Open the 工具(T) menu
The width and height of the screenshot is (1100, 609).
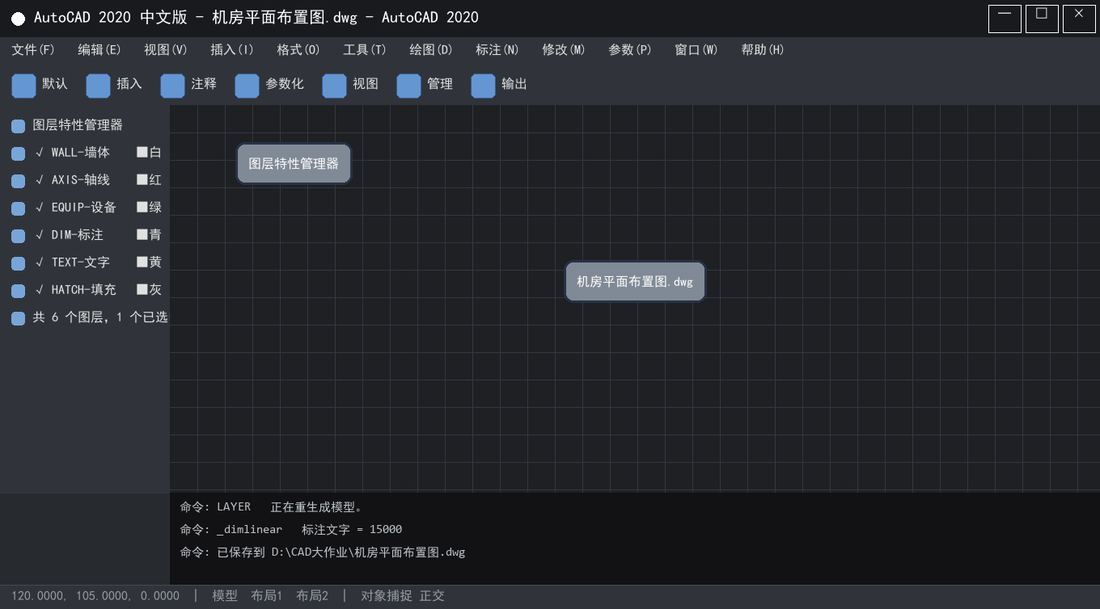click(364, 50)
